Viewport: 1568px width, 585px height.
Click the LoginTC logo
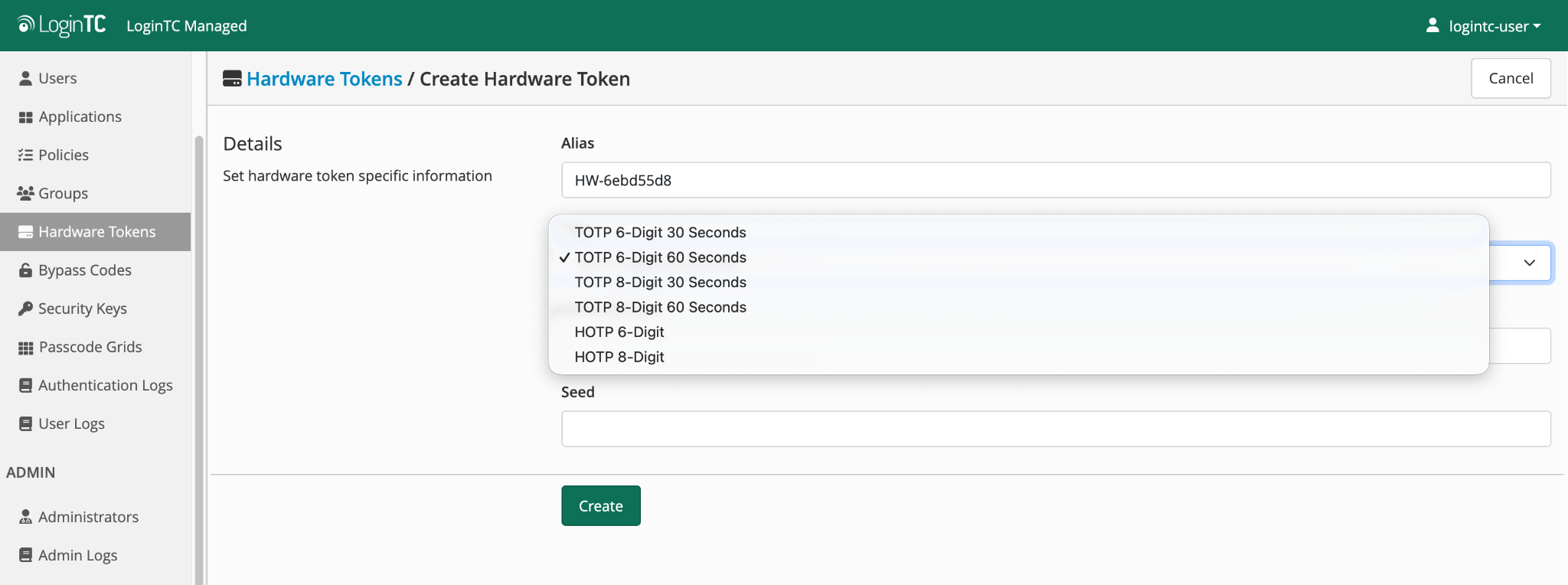click(x=61, y=25)
